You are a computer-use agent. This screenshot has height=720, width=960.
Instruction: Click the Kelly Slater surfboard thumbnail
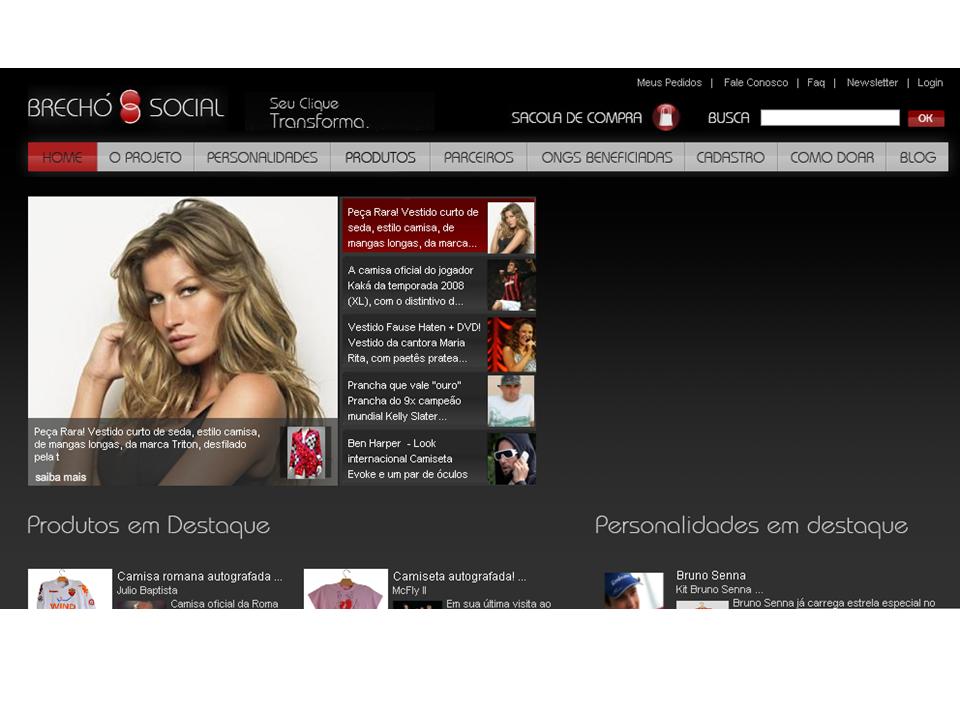pos(511,401)
